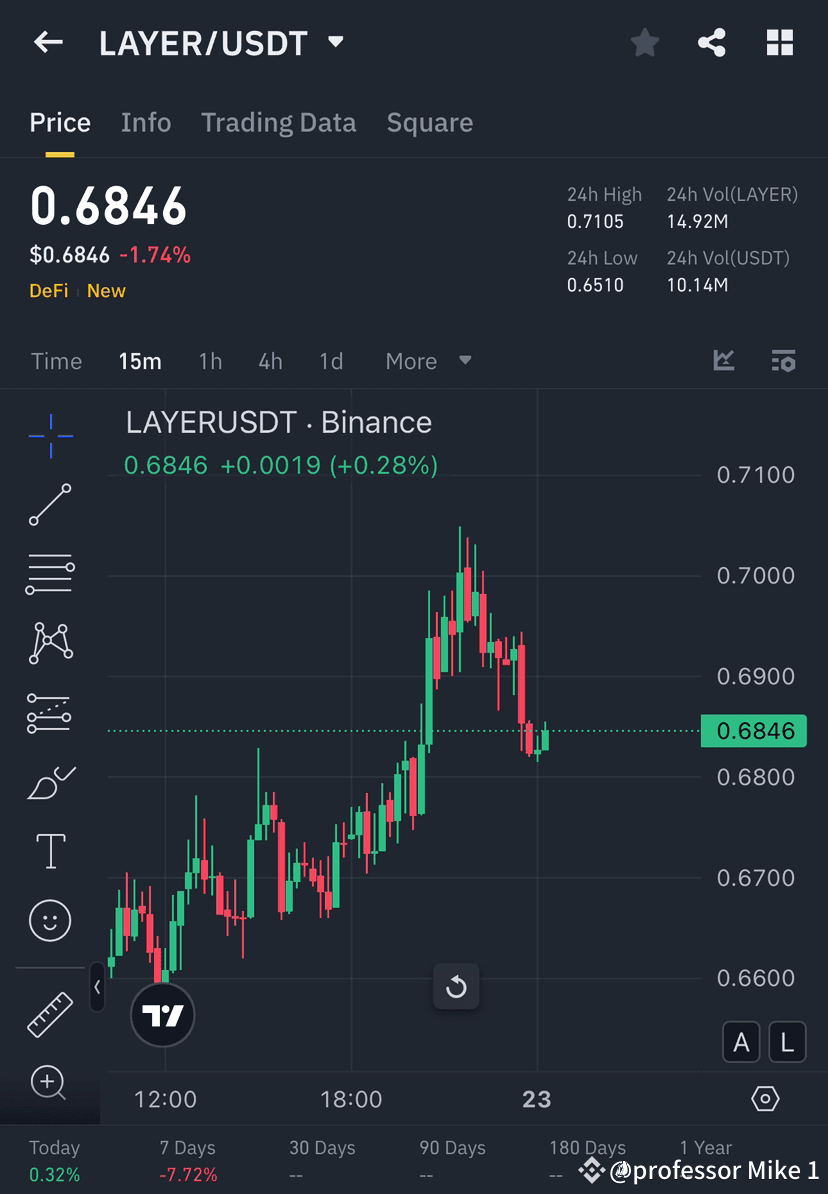Screen dimensions: 828x1194
Task: Expand the More timeframes dropdown
Action: point(428,361)
